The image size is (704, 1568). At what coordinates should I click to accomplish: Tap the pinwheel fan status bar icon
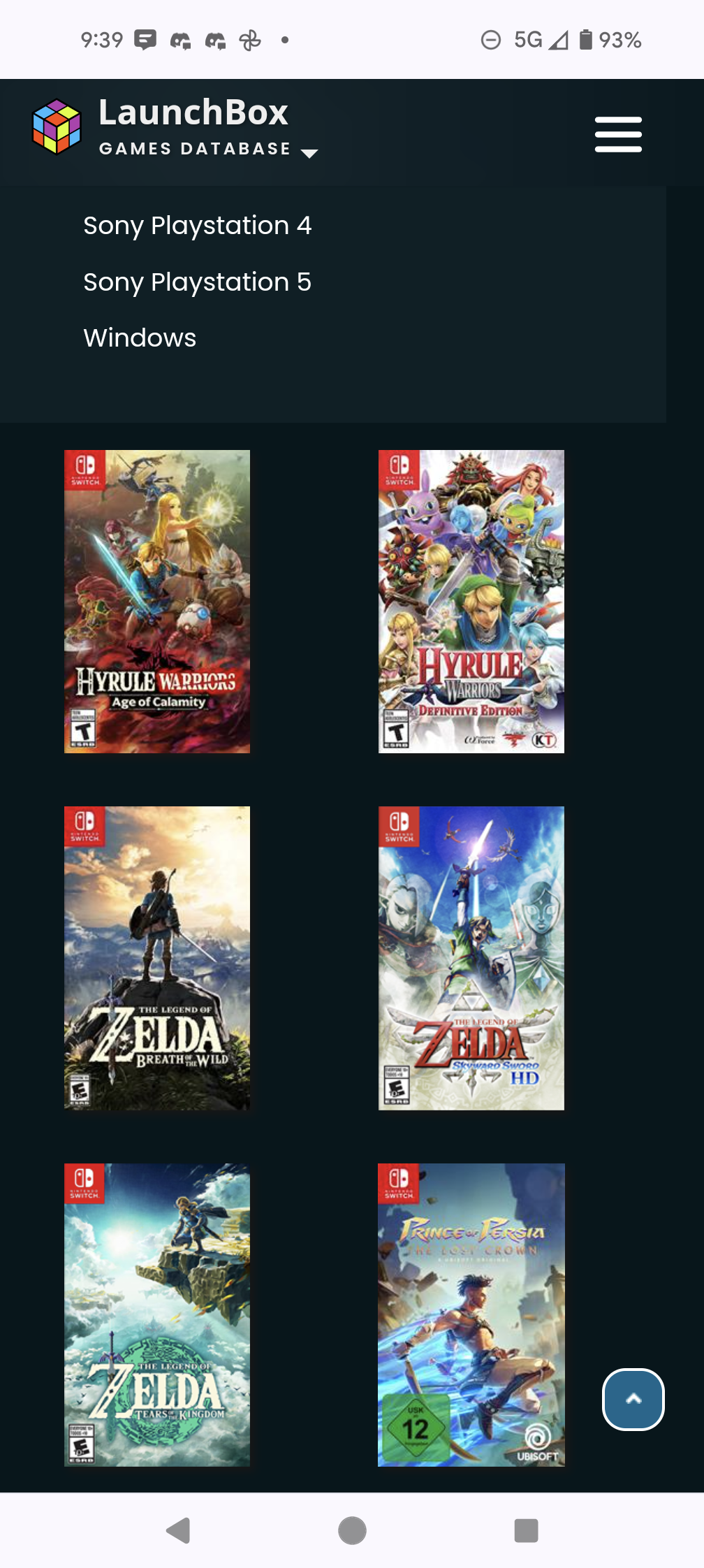coord(250,41)
